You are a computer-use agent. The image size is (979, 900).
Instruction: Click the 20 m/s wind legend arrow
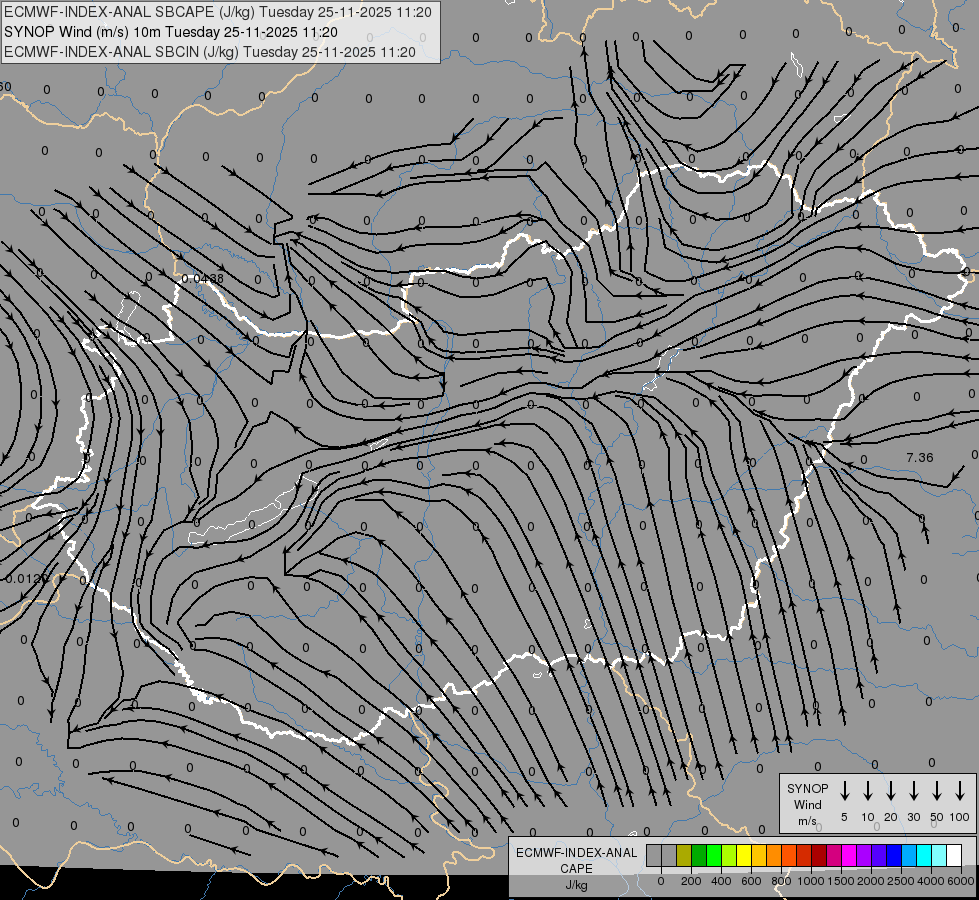coord(891,791)
